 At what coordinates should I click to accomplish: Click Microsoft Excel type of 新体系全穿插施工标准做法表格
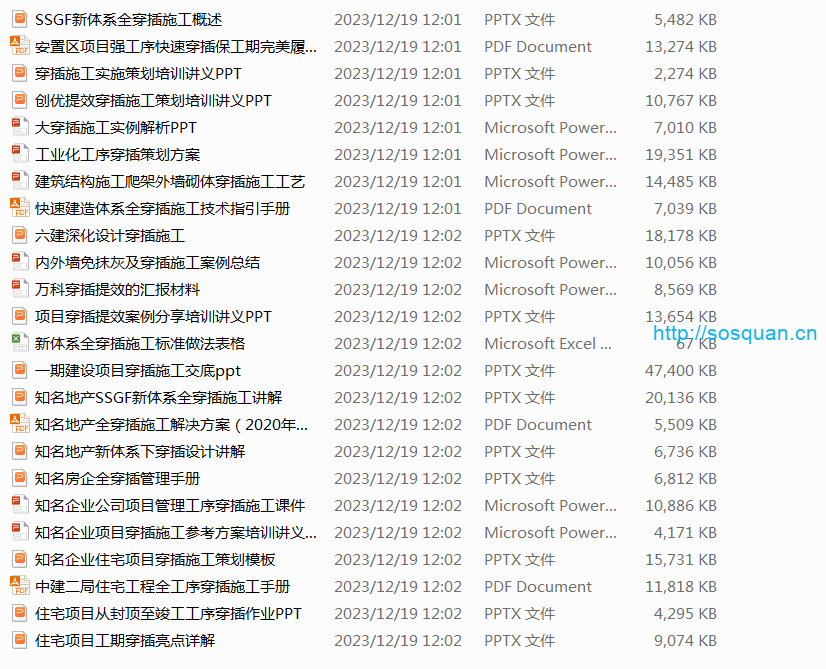[x=547, y=343]
